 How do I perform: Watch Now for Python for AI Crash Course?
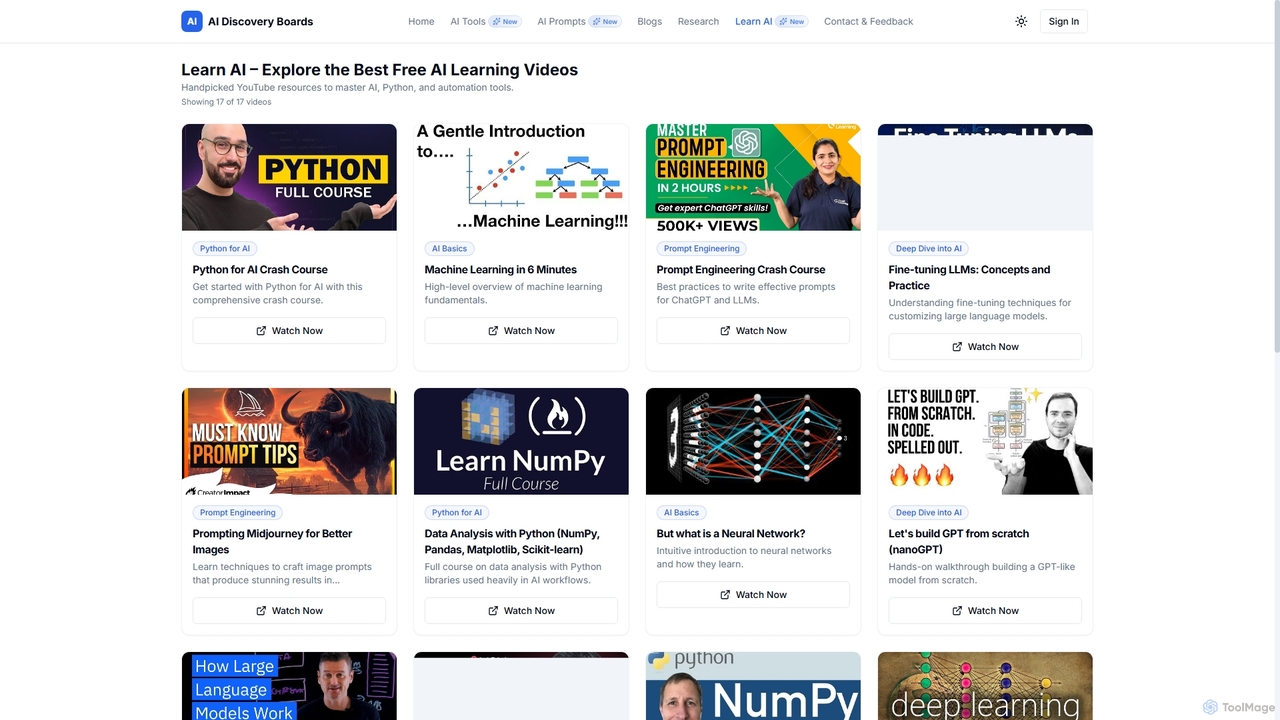[289, 330]
